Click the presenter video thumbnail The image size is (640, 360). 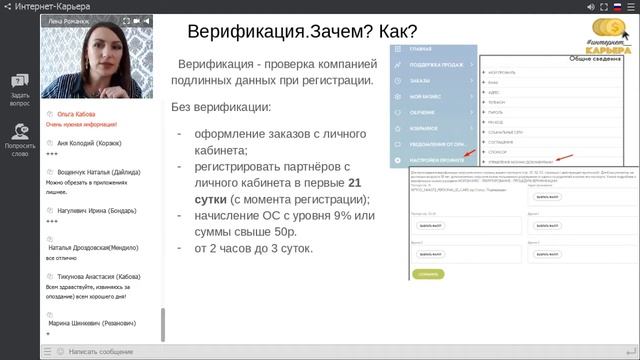pos(97,57)
